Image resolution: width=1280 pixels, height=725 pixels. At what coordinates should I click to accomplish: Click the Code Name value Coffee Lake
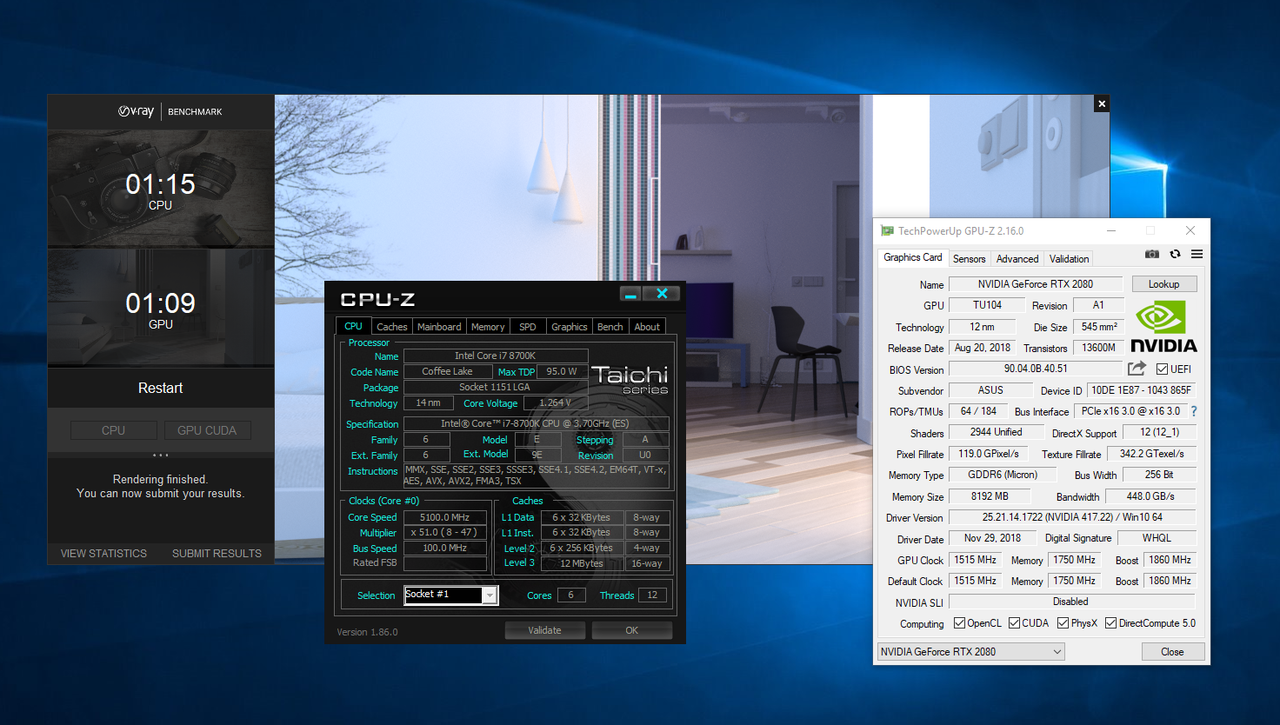[x=447, y=371]
